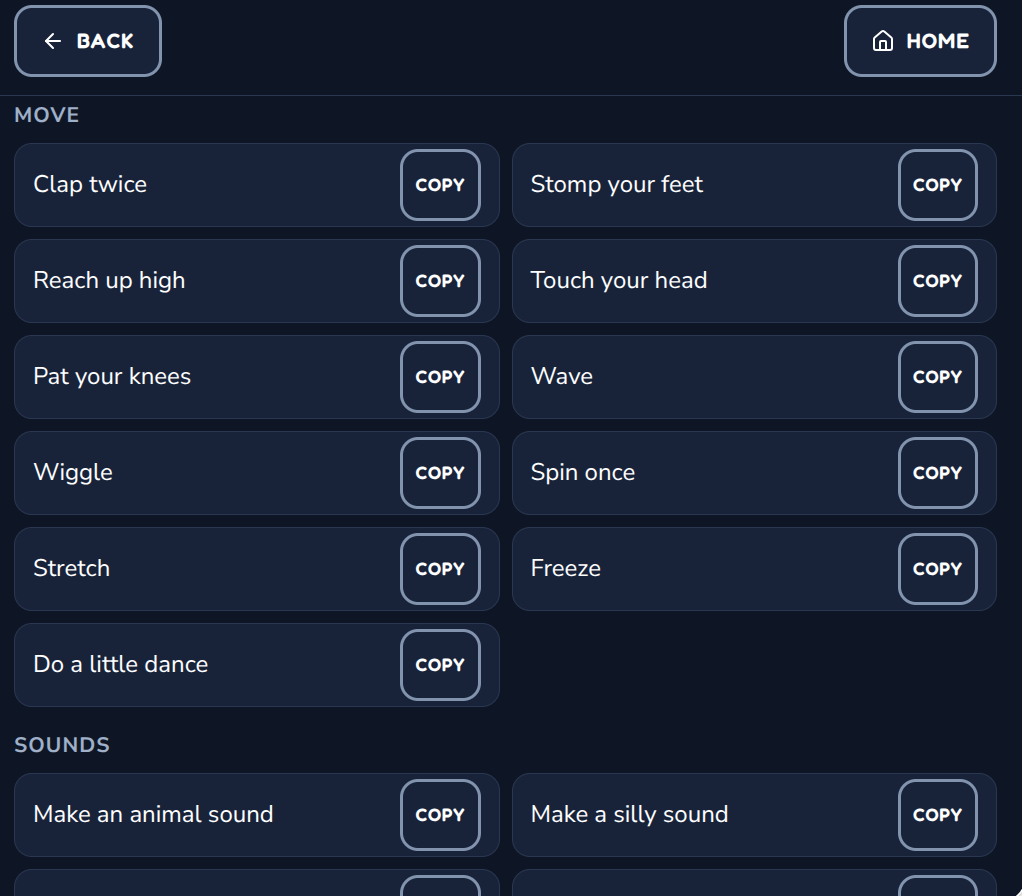Copy the 'Pat your knees' prompt

(x=440, y=377)
